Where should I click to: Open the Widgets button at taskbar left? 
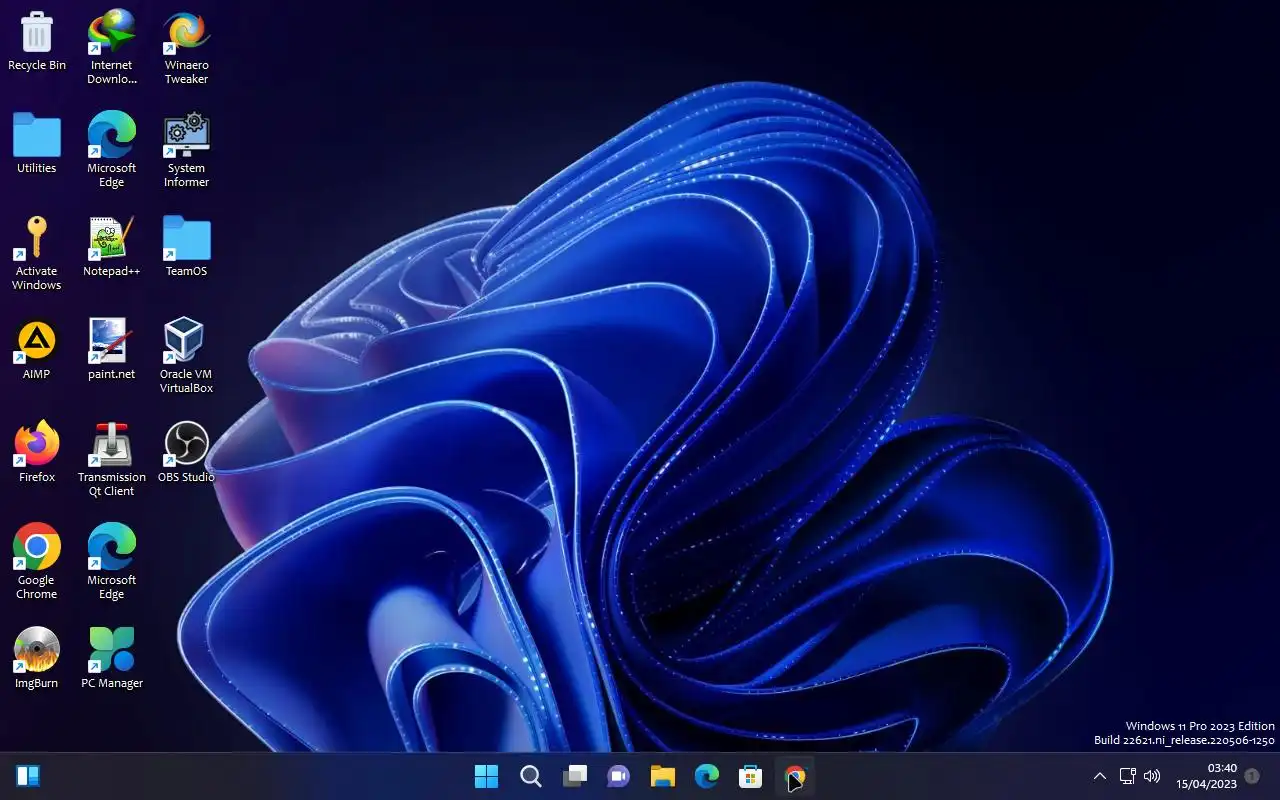(x=28, y=776)
